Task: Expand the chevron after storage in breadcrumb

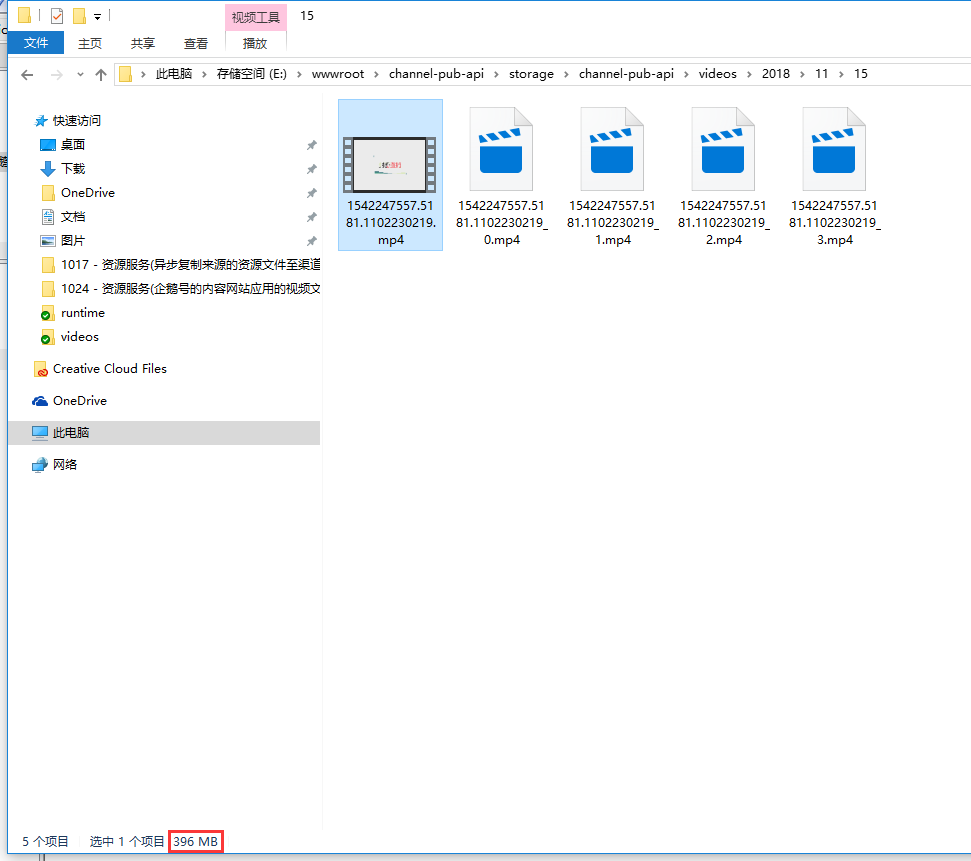Action: pyautogui.click(x=566, y=74)
